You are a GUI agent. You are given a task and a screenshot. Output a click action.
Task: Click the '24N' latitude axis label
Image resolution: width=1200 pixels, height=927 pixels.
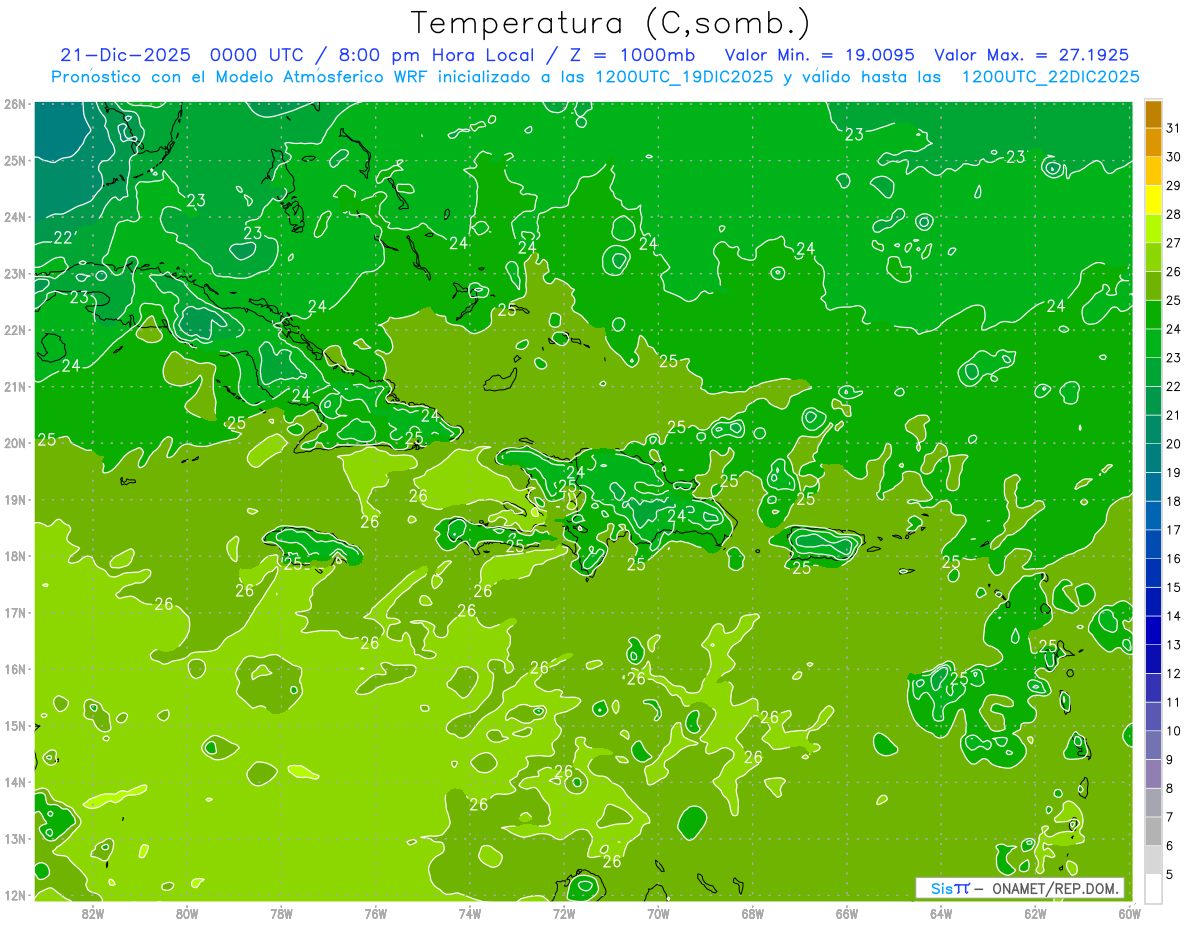click(x=15, y=217)
